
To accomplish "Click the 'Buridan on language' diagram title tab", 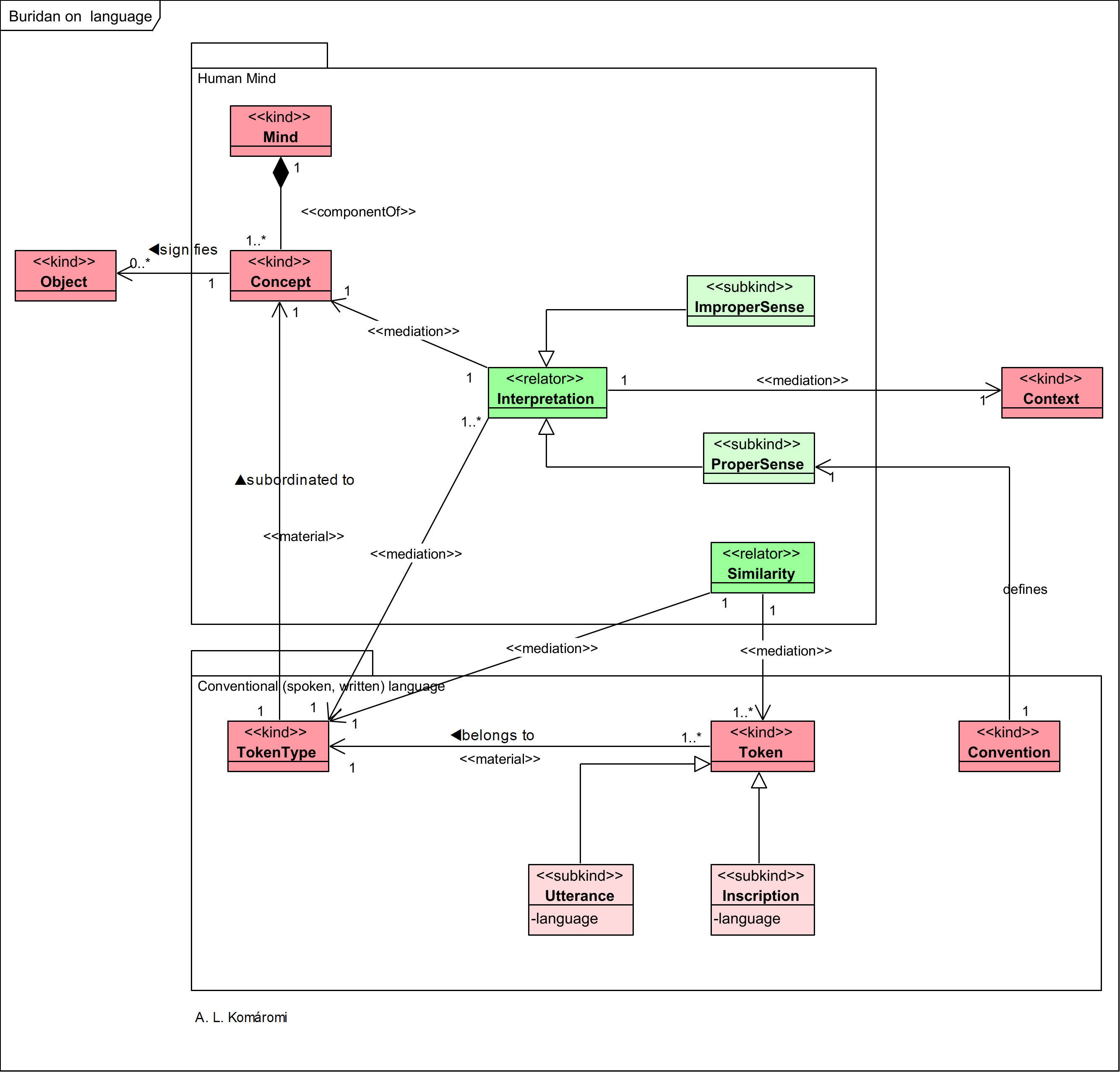I will (x=80, y=17).
